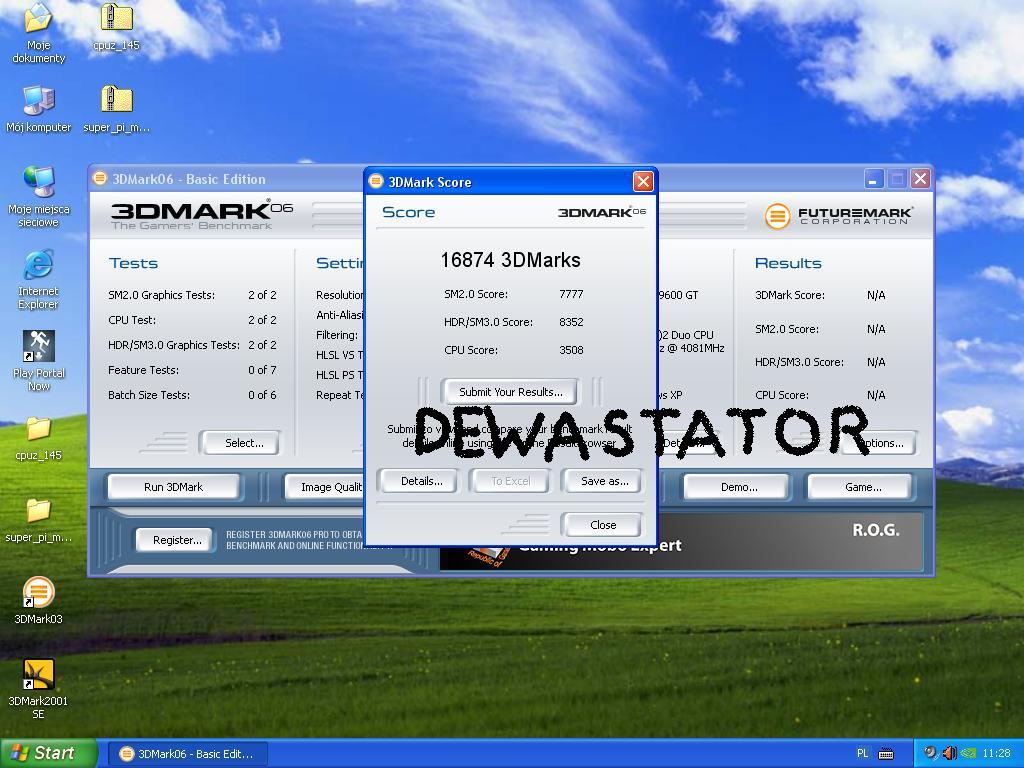Click Submit Your Results button

pos(510,392)
